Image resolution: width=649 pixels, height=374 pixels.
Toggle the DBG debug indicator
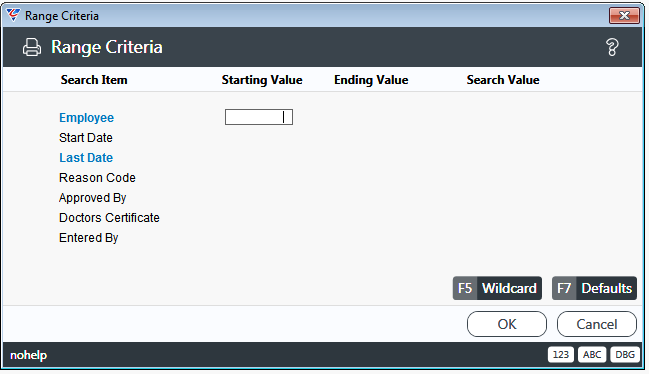[625, 355]
